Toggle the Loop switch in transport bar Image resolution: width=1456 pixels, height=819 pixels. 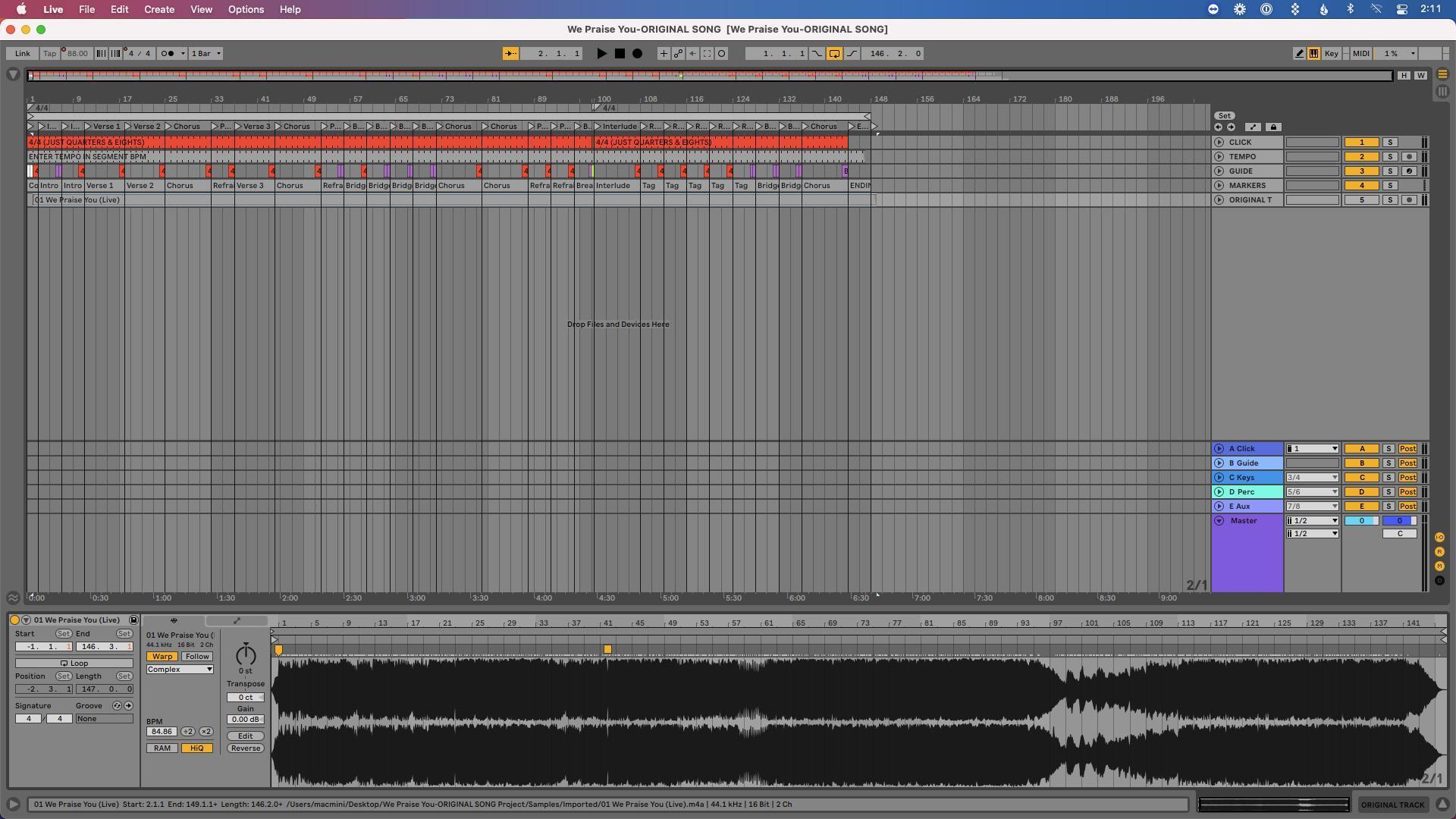pos(834,54)
